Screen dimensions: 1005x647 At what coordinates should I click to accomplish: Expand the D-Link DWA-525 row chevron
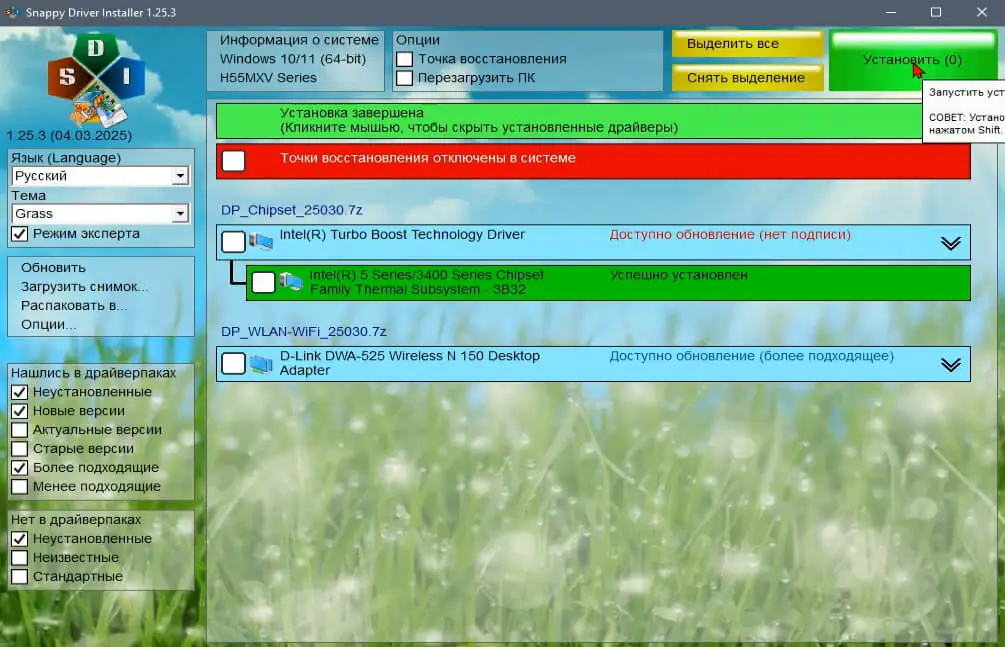[951, 365]
